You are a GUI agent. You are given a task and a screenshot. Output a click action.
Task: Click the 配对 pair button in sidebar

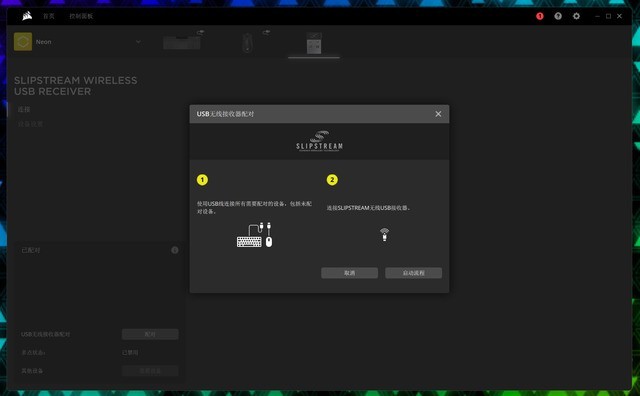[150, 334]
